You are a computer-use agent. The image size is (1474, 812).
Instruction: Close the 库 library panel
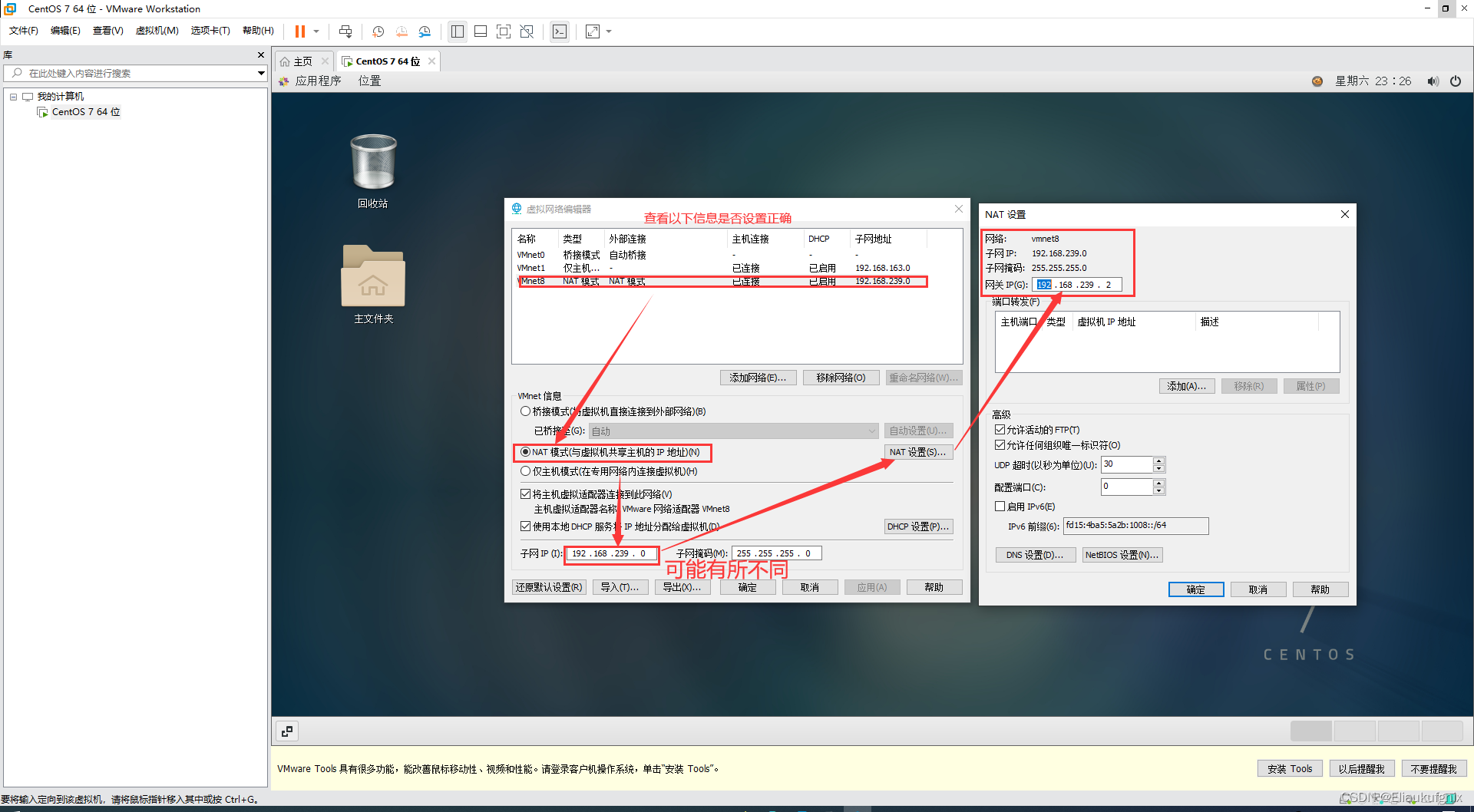[261, 55]
